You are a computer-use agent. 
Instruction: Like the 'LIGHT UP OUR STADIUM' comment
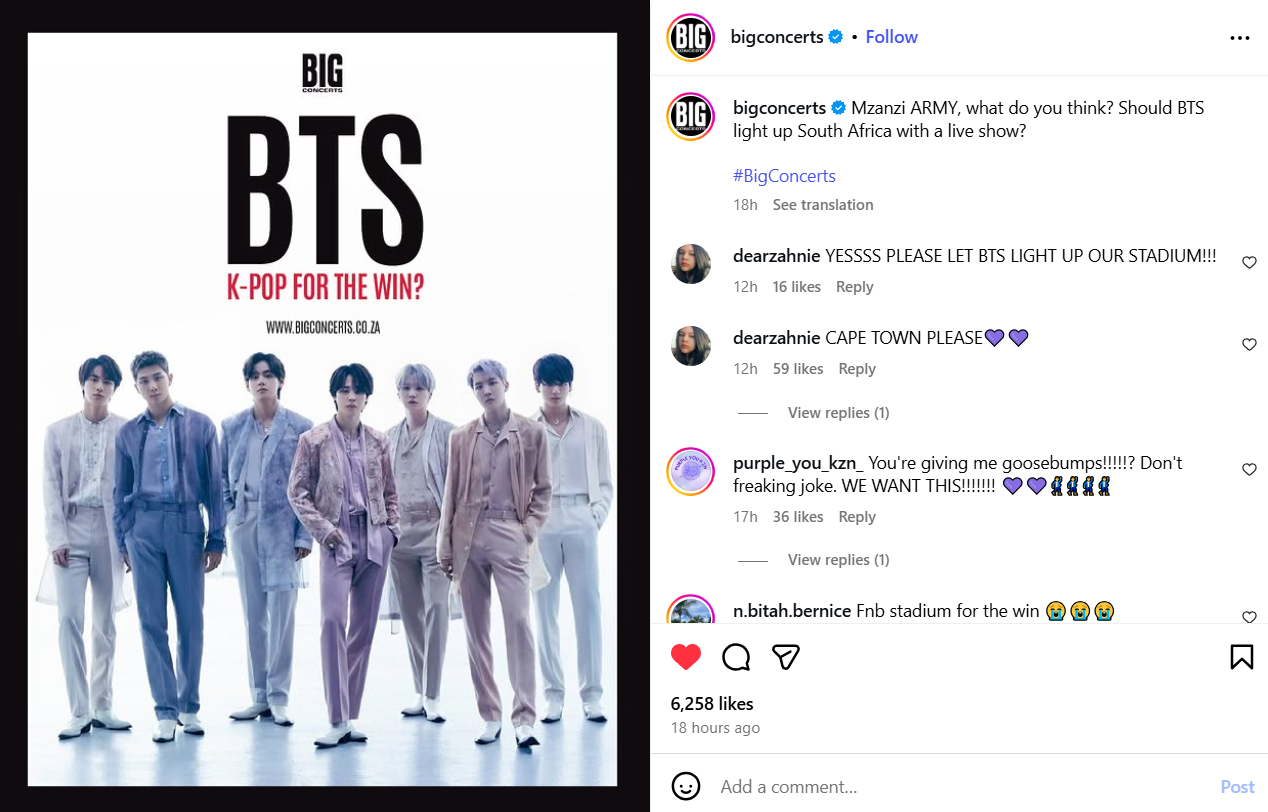[x=1249, y=263]
